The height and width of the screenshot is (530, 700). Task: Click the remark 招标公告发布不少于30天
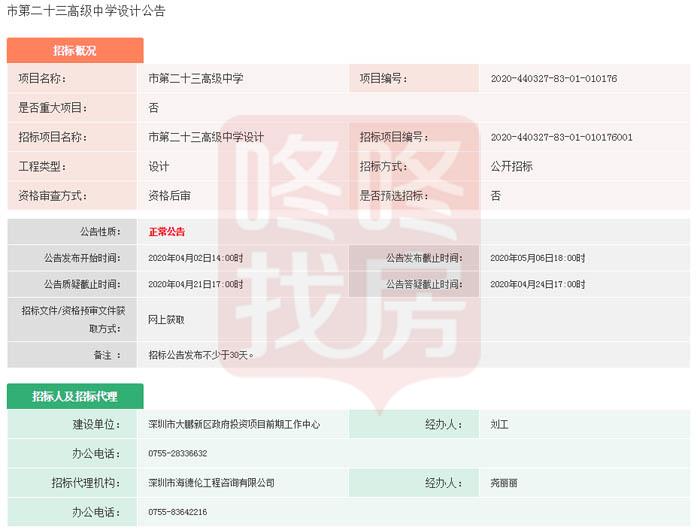click(202, 354)
